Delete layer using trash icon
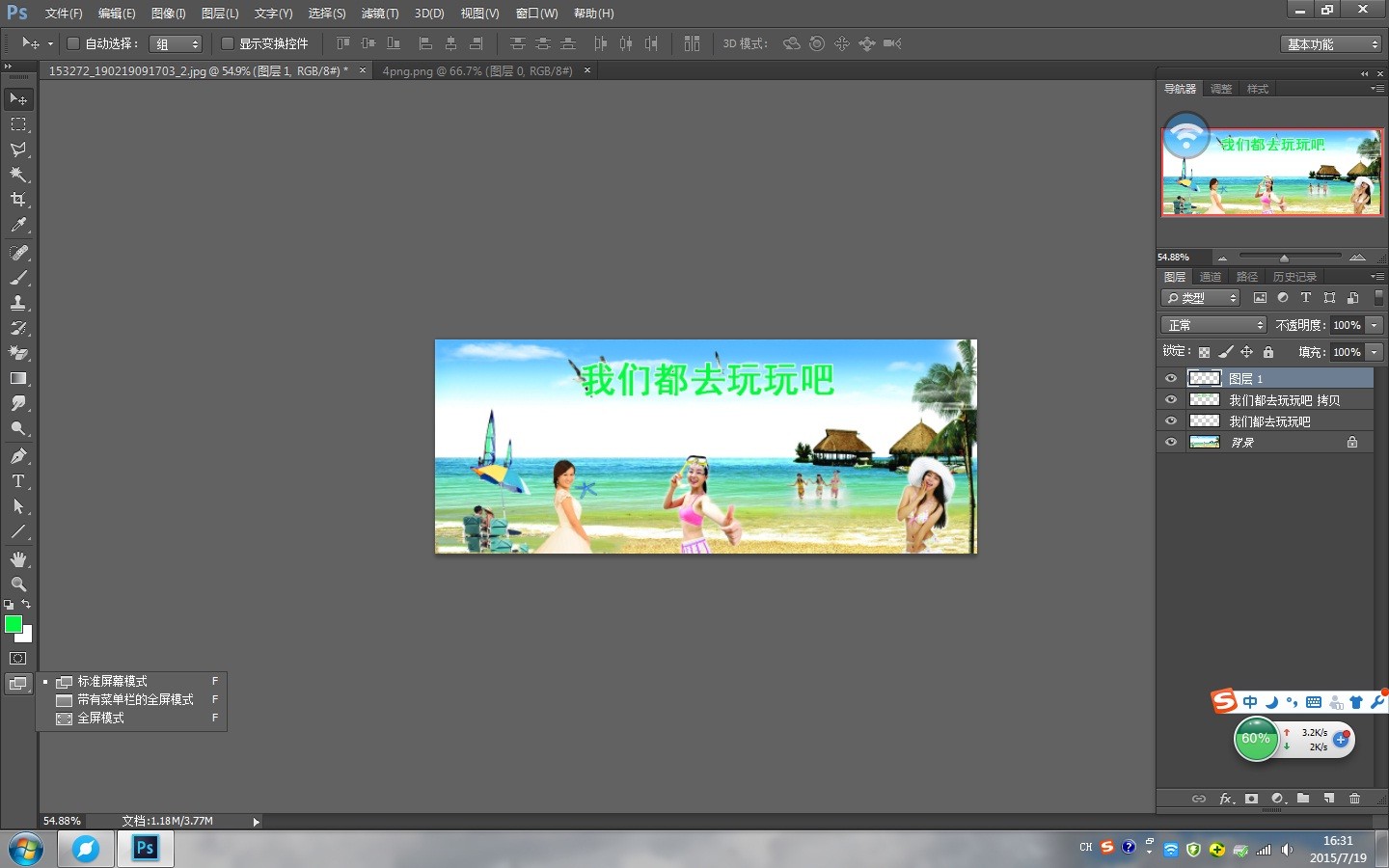The width and height of the screenshot is (1389, 868). click(1354, 799)
